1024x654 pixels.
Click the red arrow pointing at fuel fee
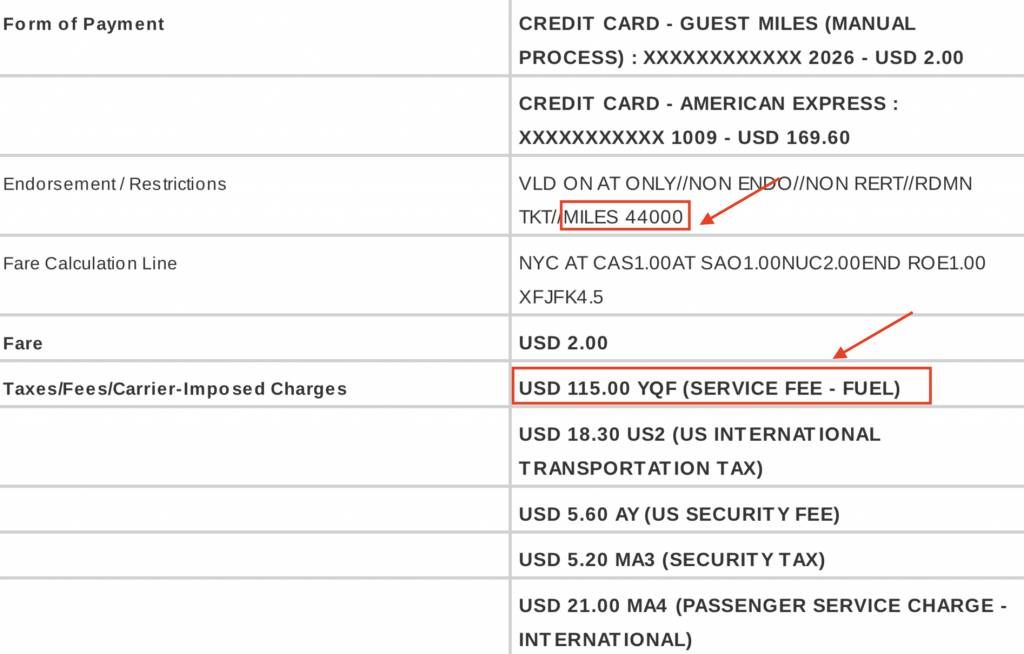(872, 335)
